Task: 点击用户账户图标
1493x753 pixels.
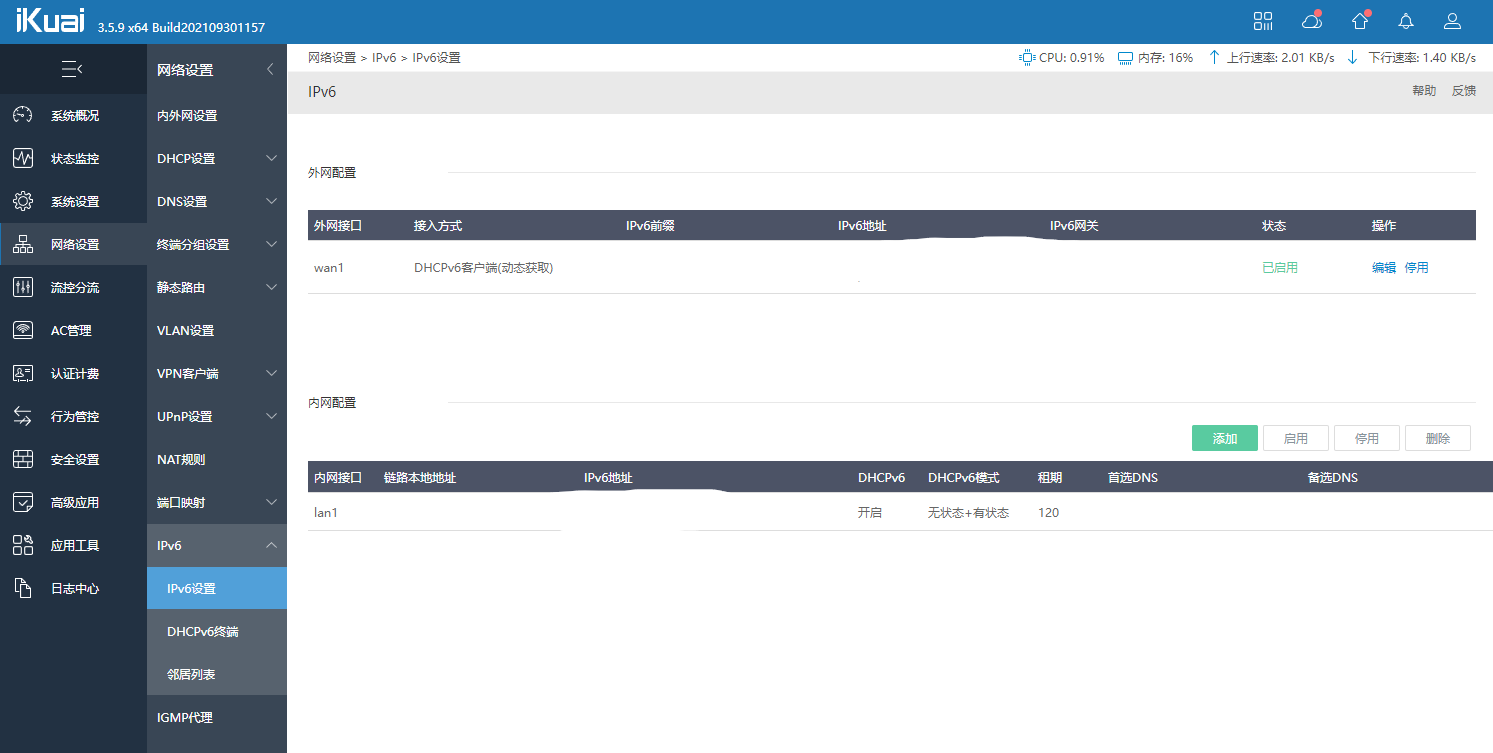Action: (1452, 20)
